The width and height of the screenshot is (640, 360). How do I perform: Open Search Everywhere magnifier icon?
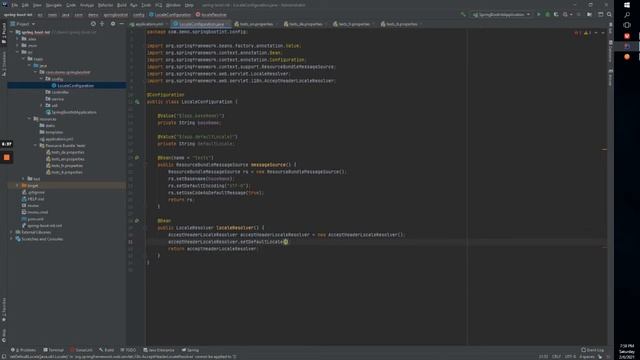click(x=609, y=14)
